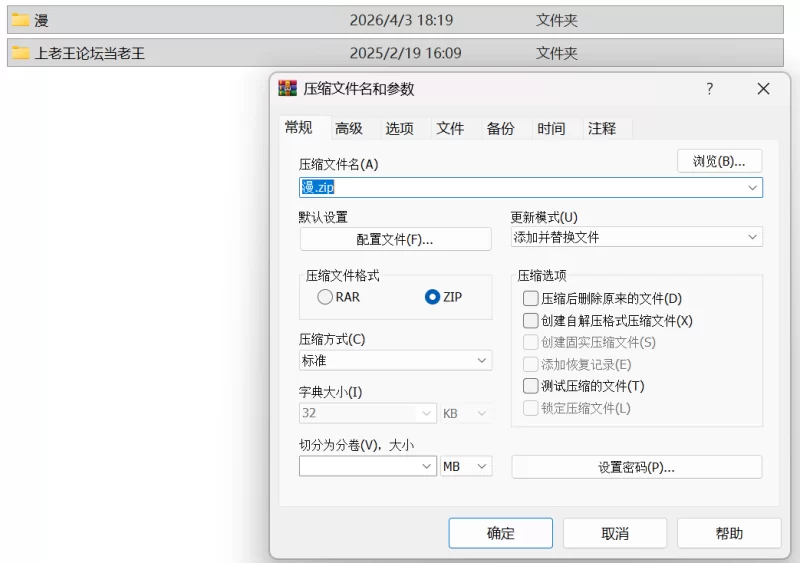Toggle 测试压缩的文件 checkbox

click(531, 386)
